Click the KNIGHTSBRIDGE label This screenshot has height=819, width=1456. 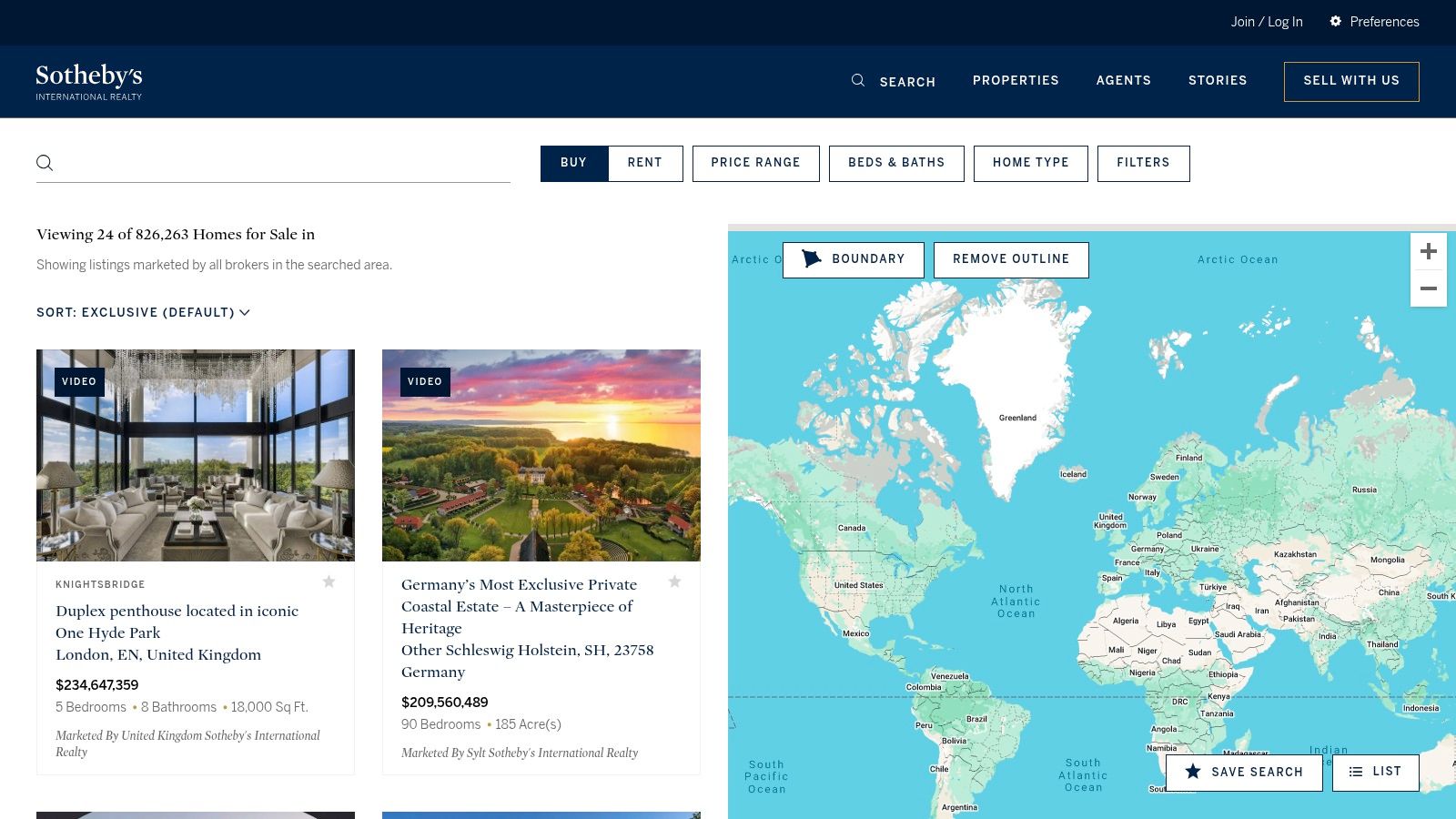[100, 584]
